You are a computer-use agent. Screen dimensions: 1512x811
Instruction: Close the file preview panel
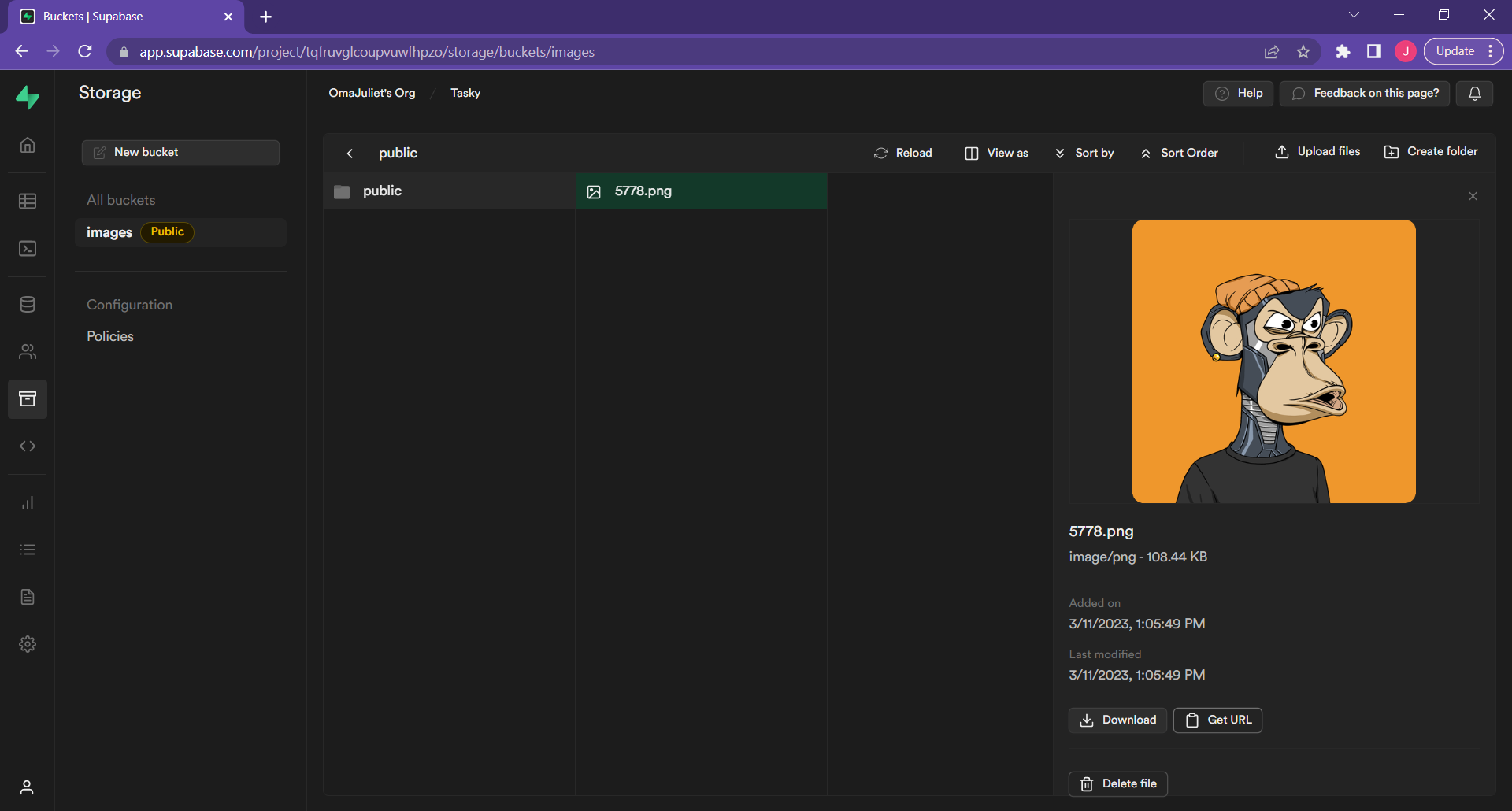[x=1473, y=196]
